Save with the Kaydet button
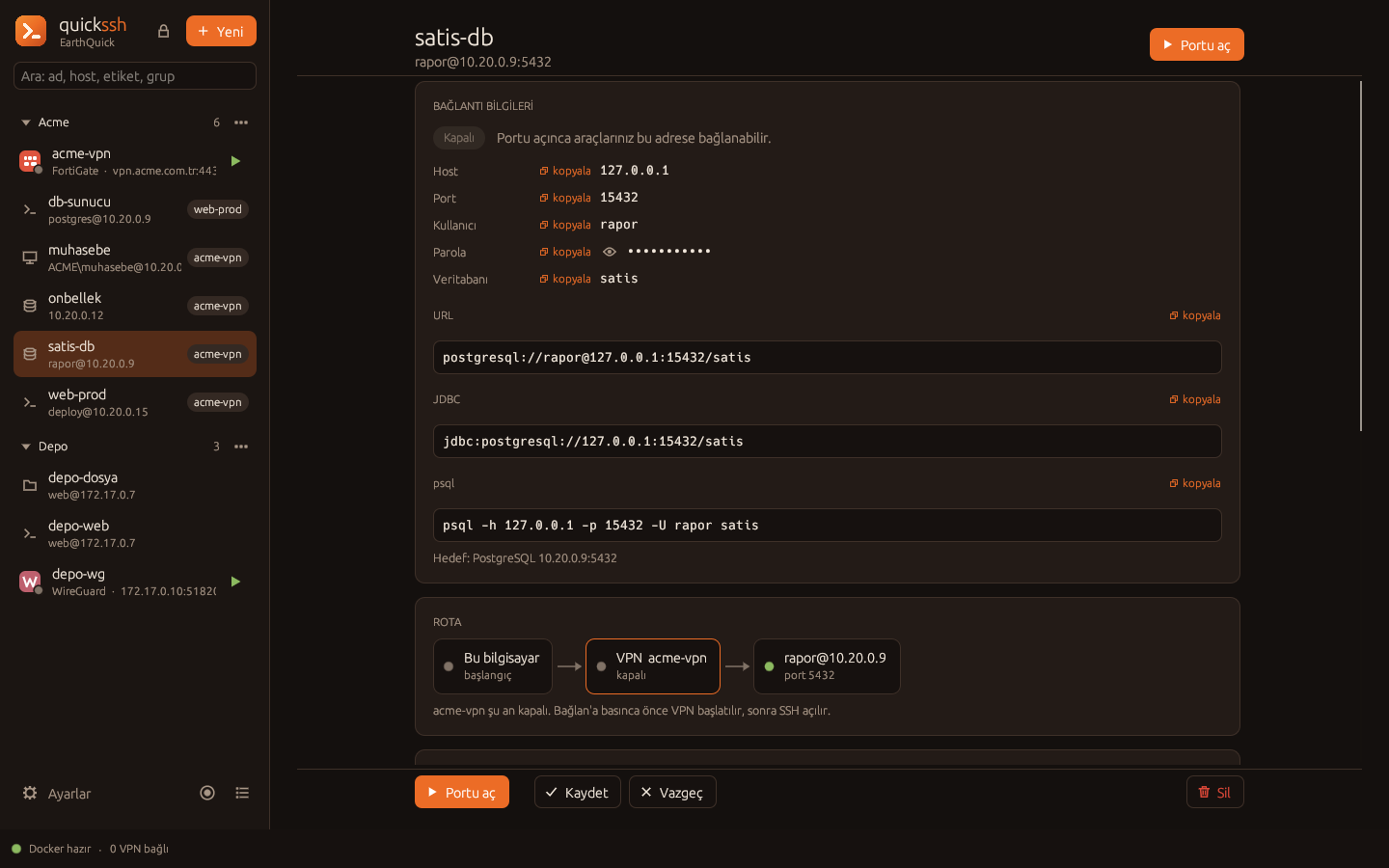This screenshot has height=868, width=1389. click(578, 792)
